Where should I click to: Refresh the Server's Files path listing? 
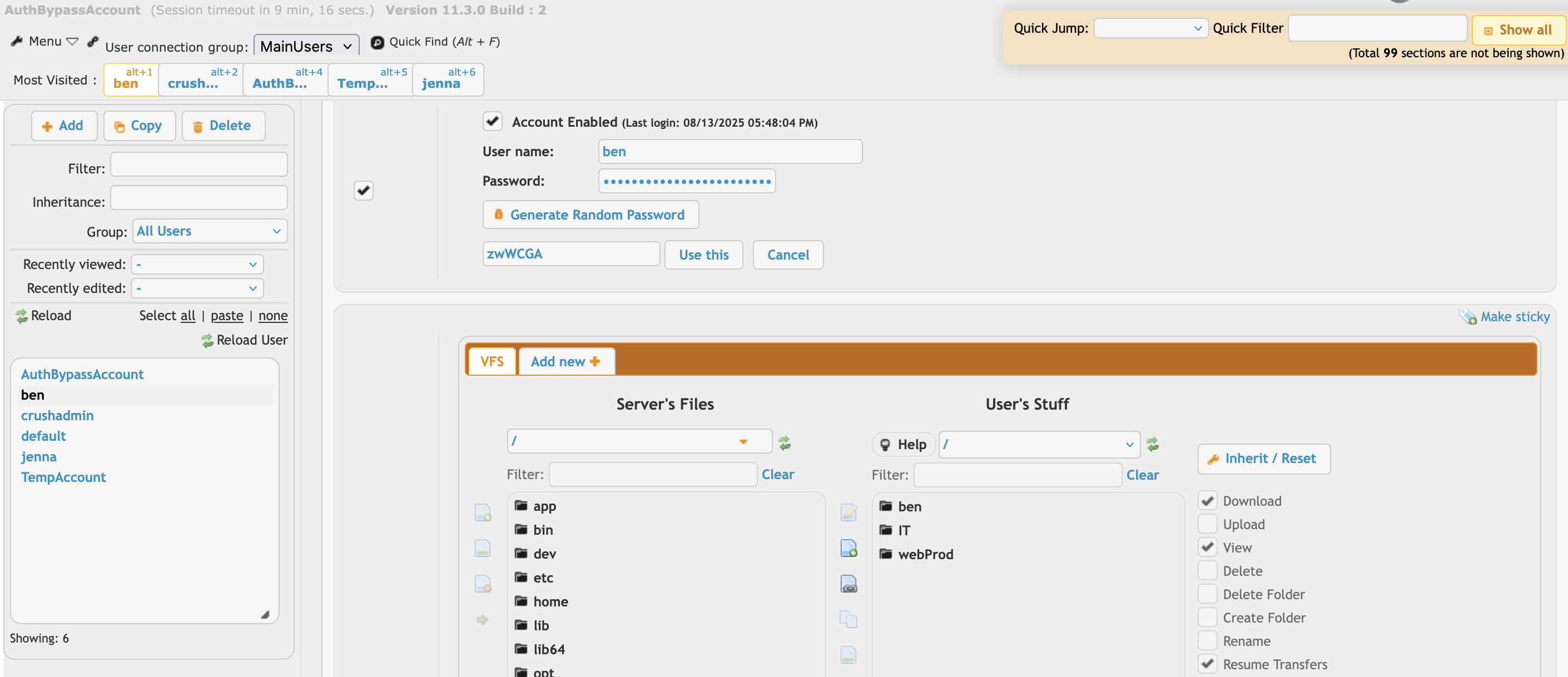click(785, 443)
